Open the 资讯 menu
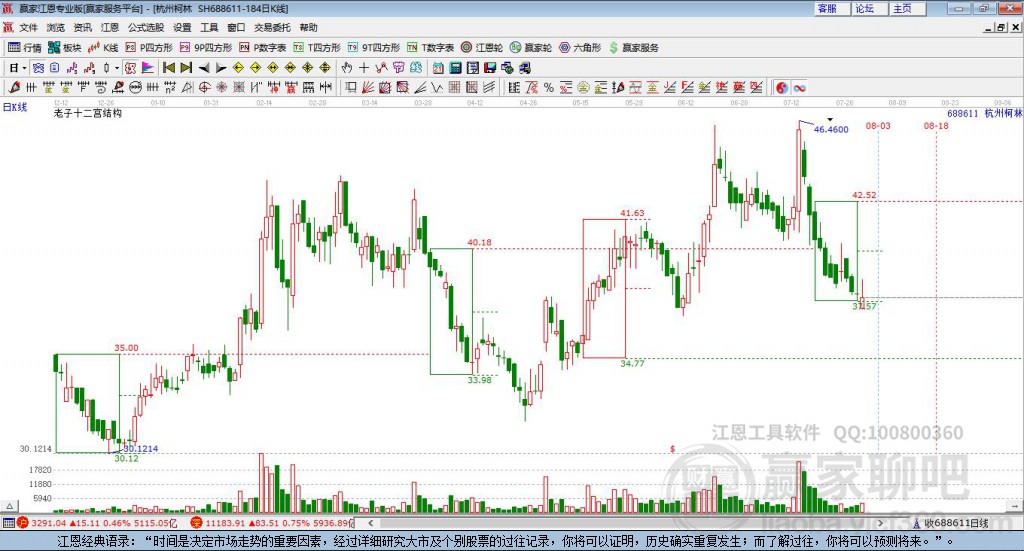Image resolution: width=1024 pixels, height=551 pixels. click(x=82, y=27)
